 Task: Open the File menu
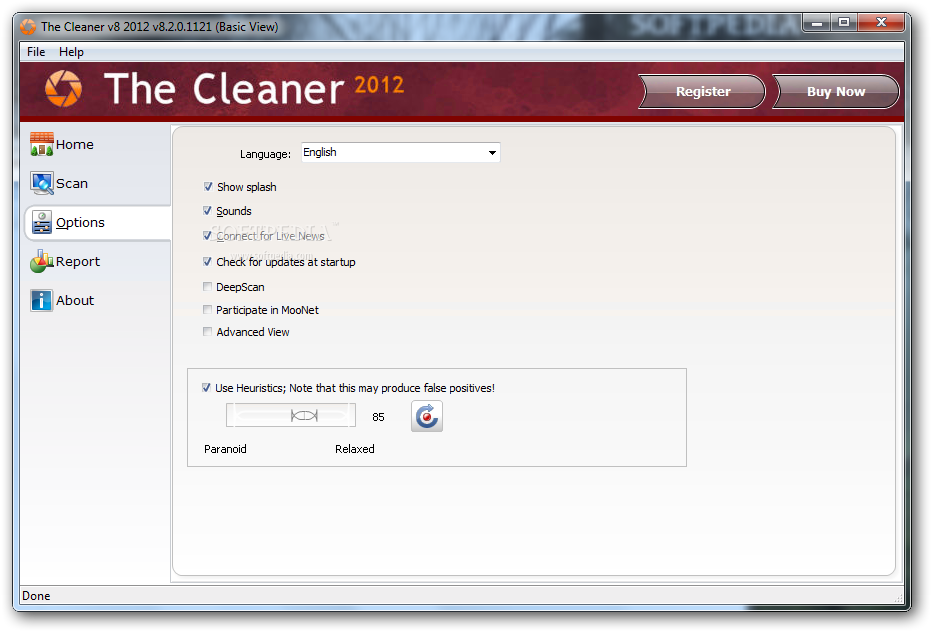[36, 52]
